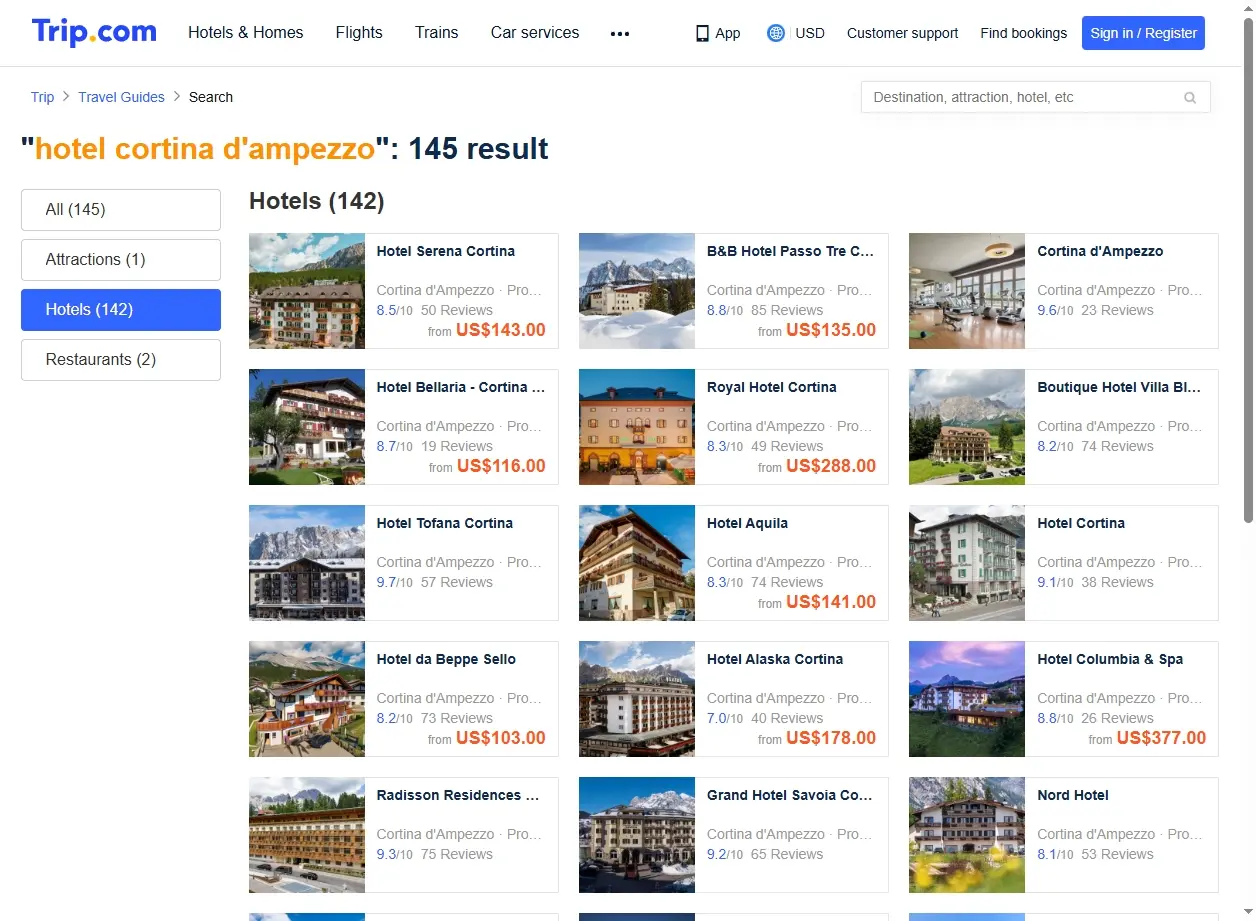Open the Flights menu

pyautogui.click(x=359, y=32)
